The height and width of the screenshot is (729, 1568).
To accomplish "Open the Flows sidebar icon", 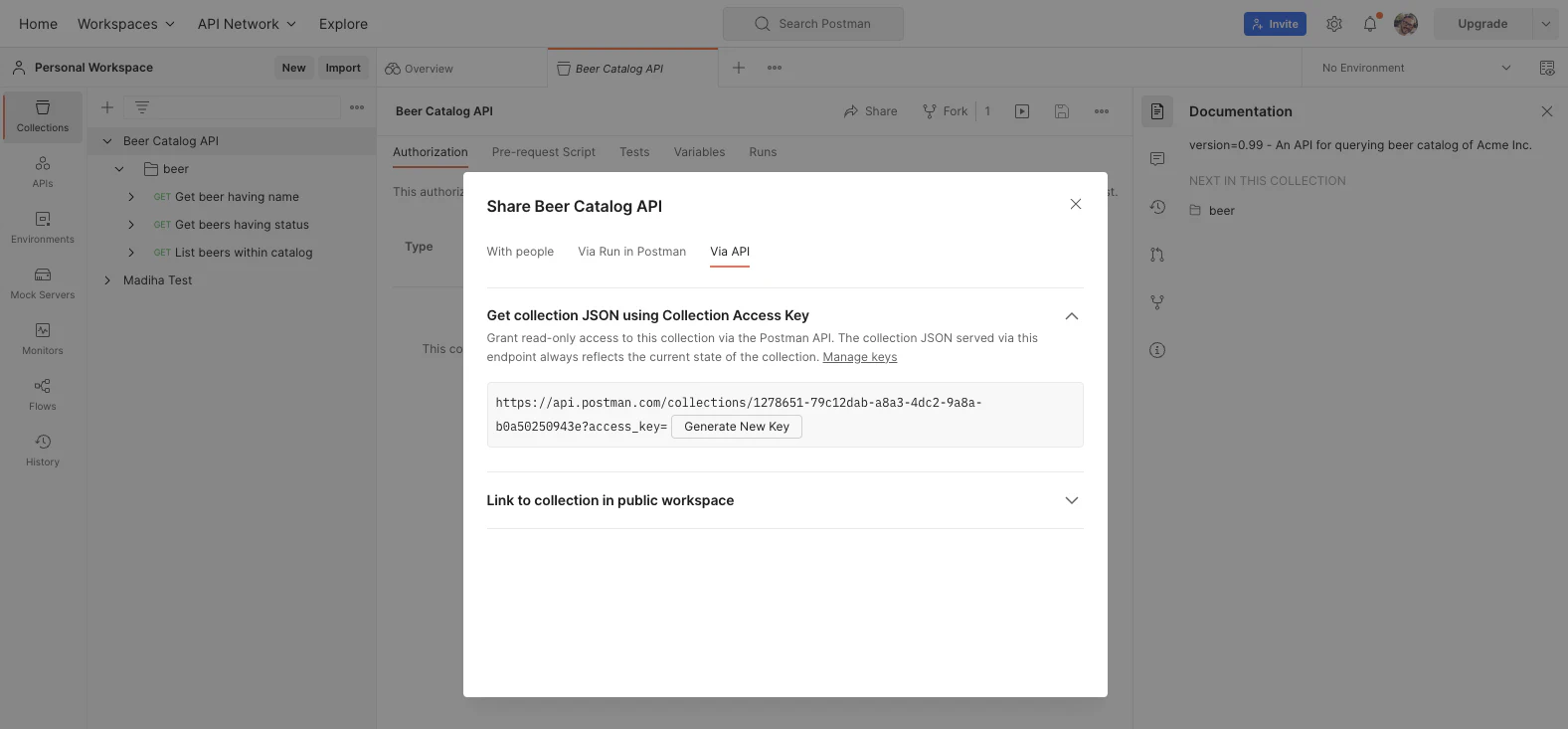I will [43, 394].
